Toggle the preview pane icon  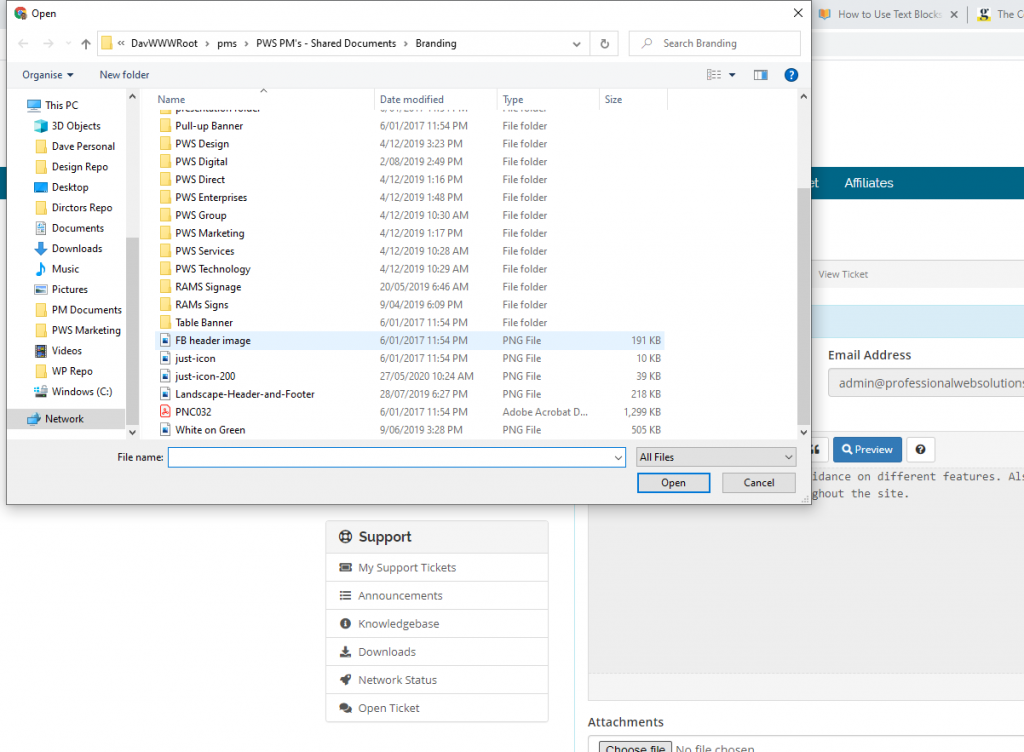click(x=760, y=75)
